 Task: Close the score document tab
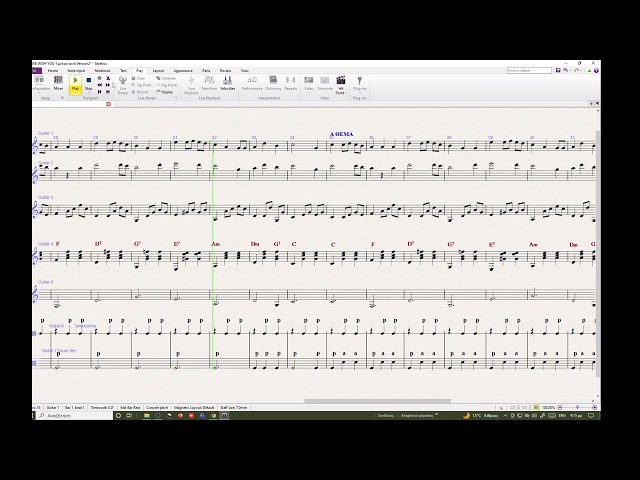109,104
